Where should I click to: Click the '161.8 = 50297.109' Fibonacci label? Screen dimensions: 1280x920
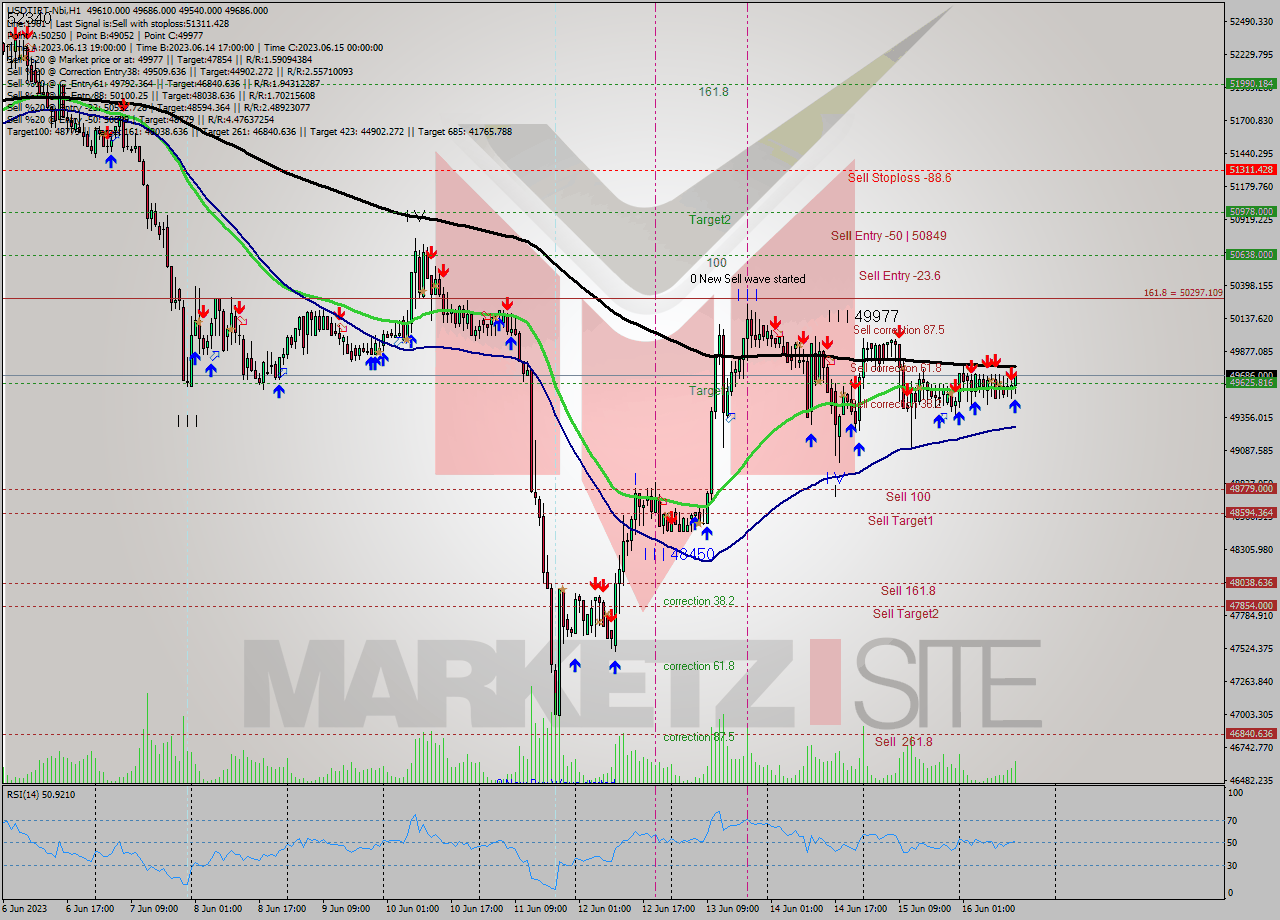coord(1183,293)
